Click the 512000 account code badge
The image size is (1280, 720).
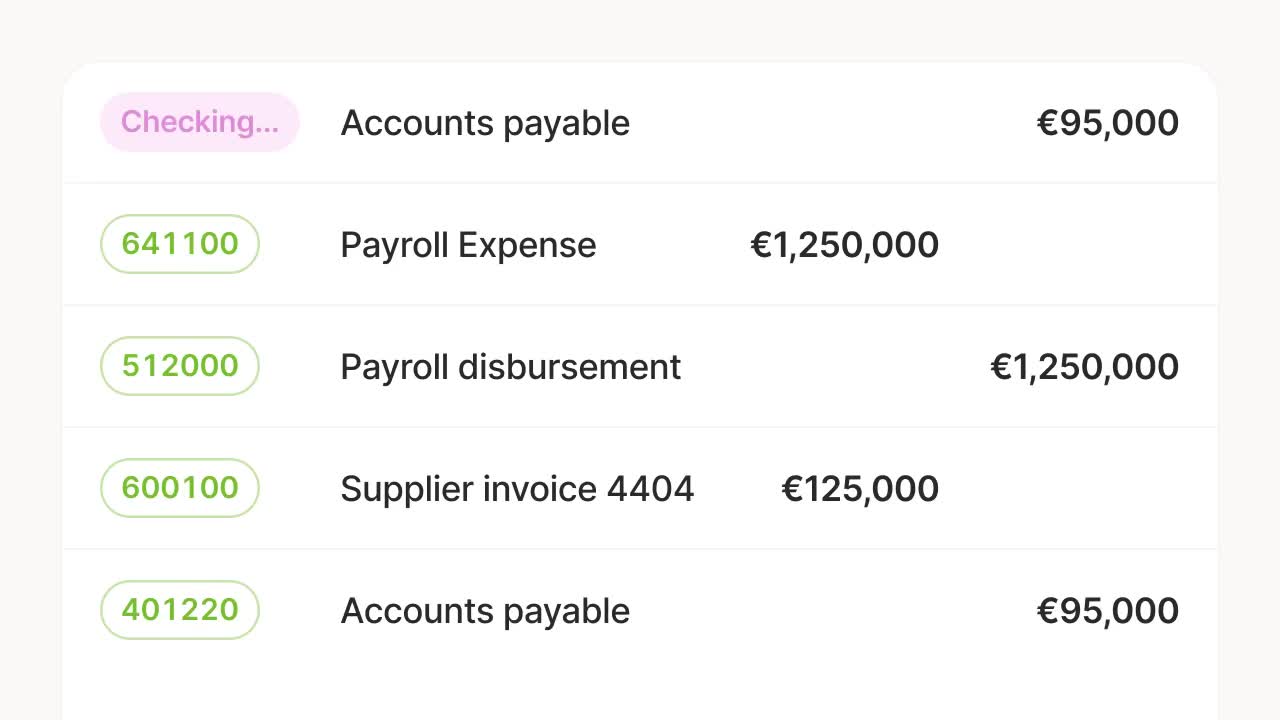[x=180, y=366]
